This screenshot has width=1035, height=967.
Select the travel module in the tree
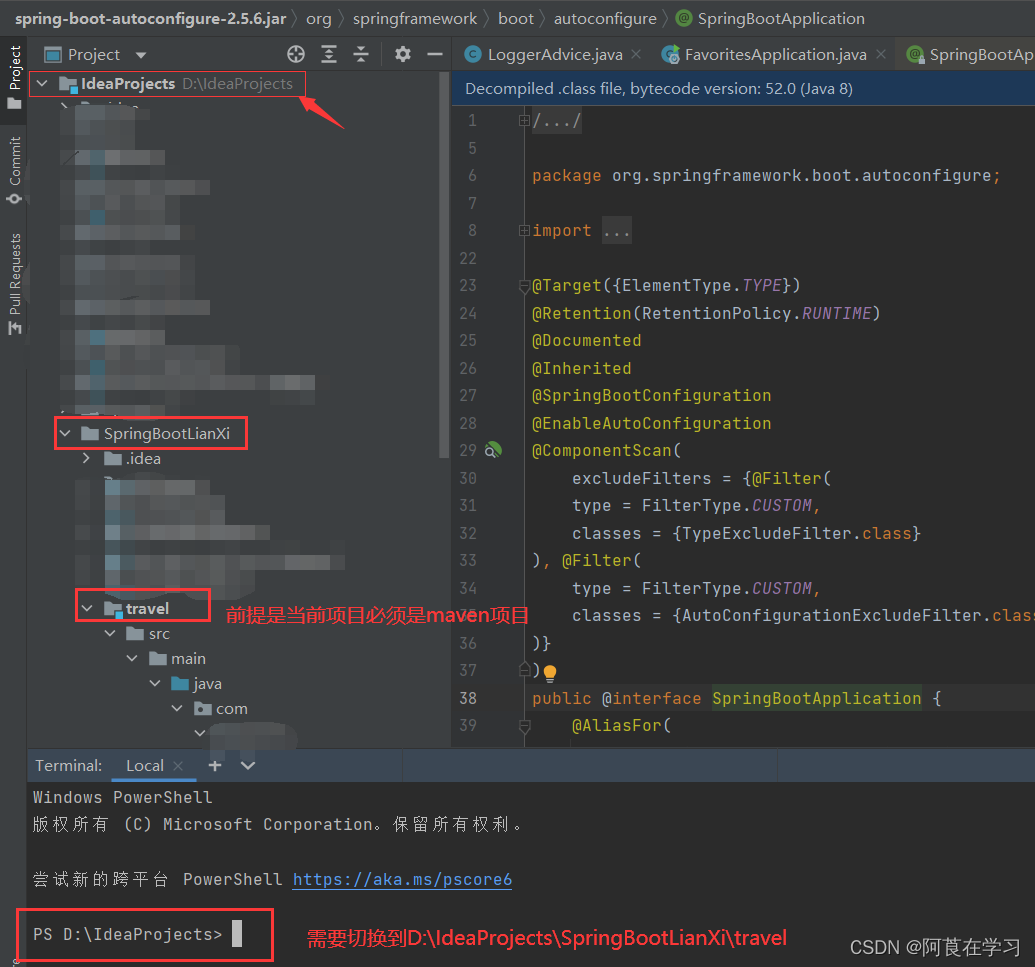coord(137,609)
